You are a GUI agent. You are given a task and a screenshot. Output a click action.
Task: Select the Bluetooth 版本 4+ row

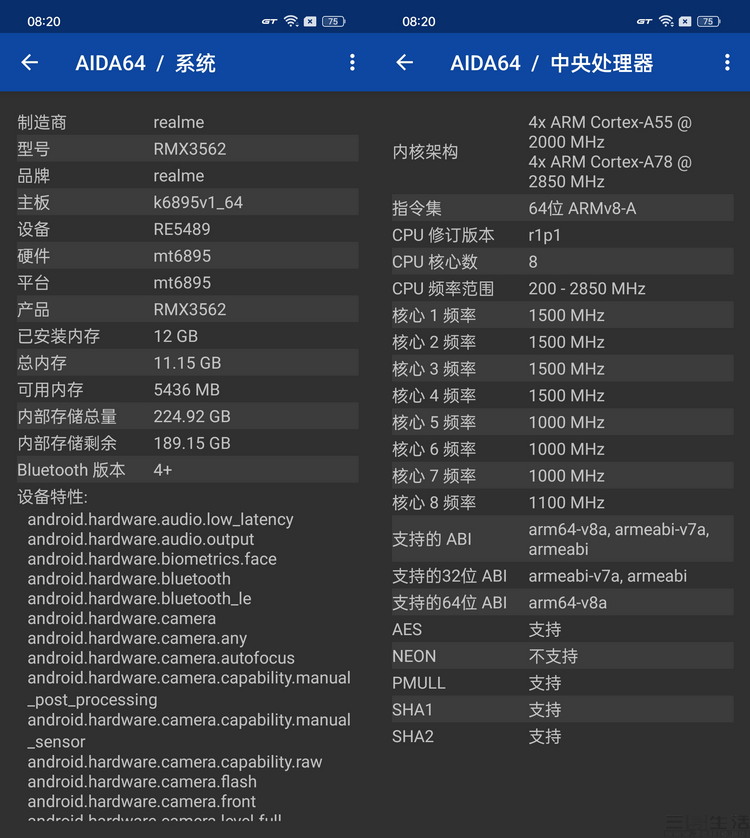tap(188, 469)
